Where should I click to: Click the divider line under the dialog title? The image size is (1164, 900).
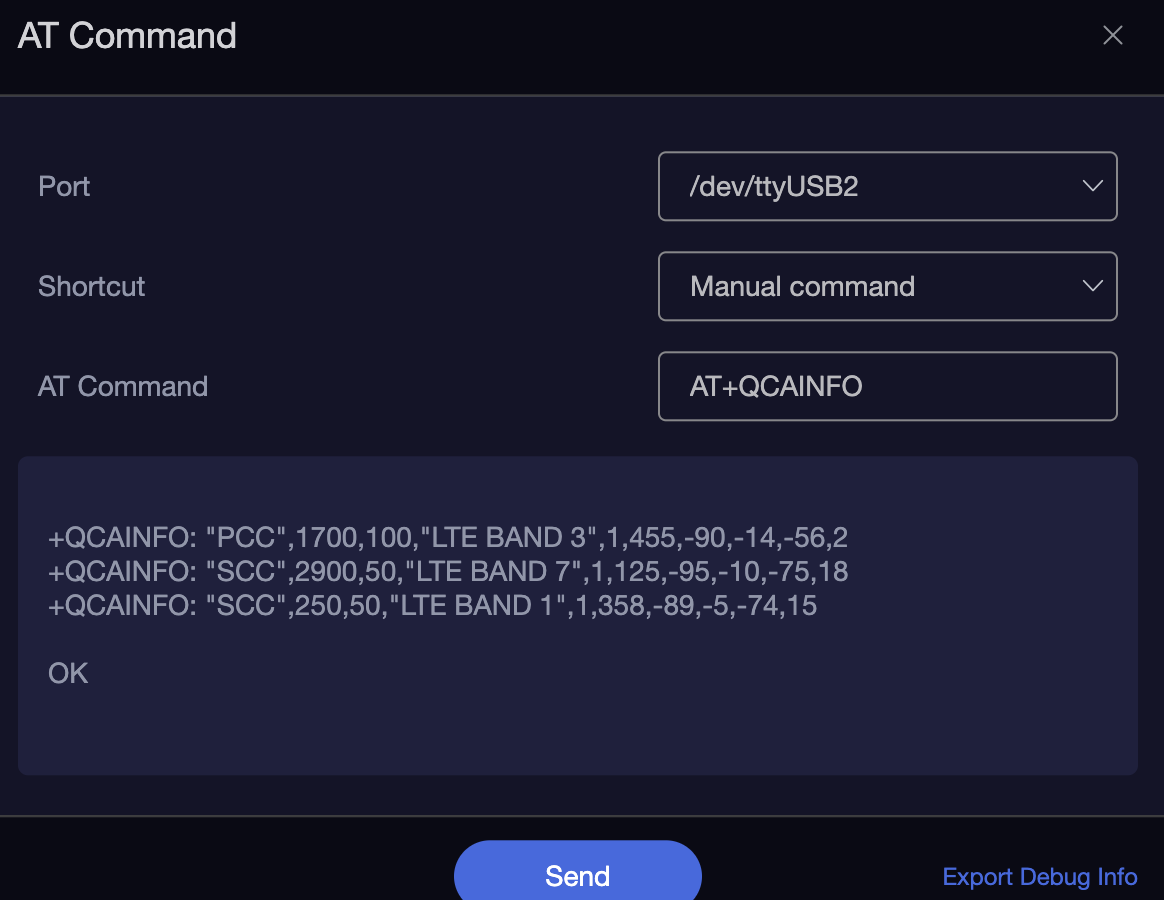click(582, 96)
